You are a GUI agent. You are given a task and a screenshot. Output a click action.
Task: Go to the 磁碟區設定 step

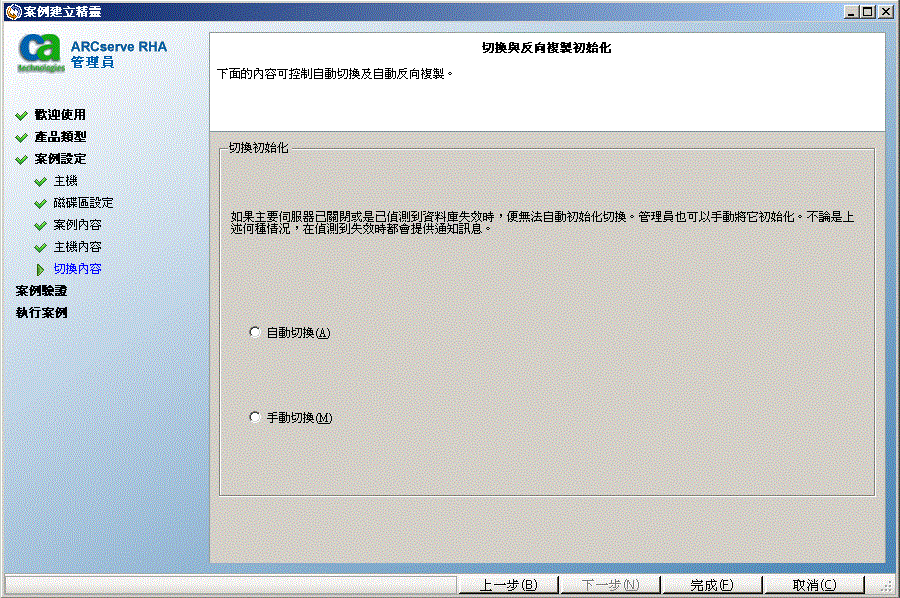coord(83,203)
